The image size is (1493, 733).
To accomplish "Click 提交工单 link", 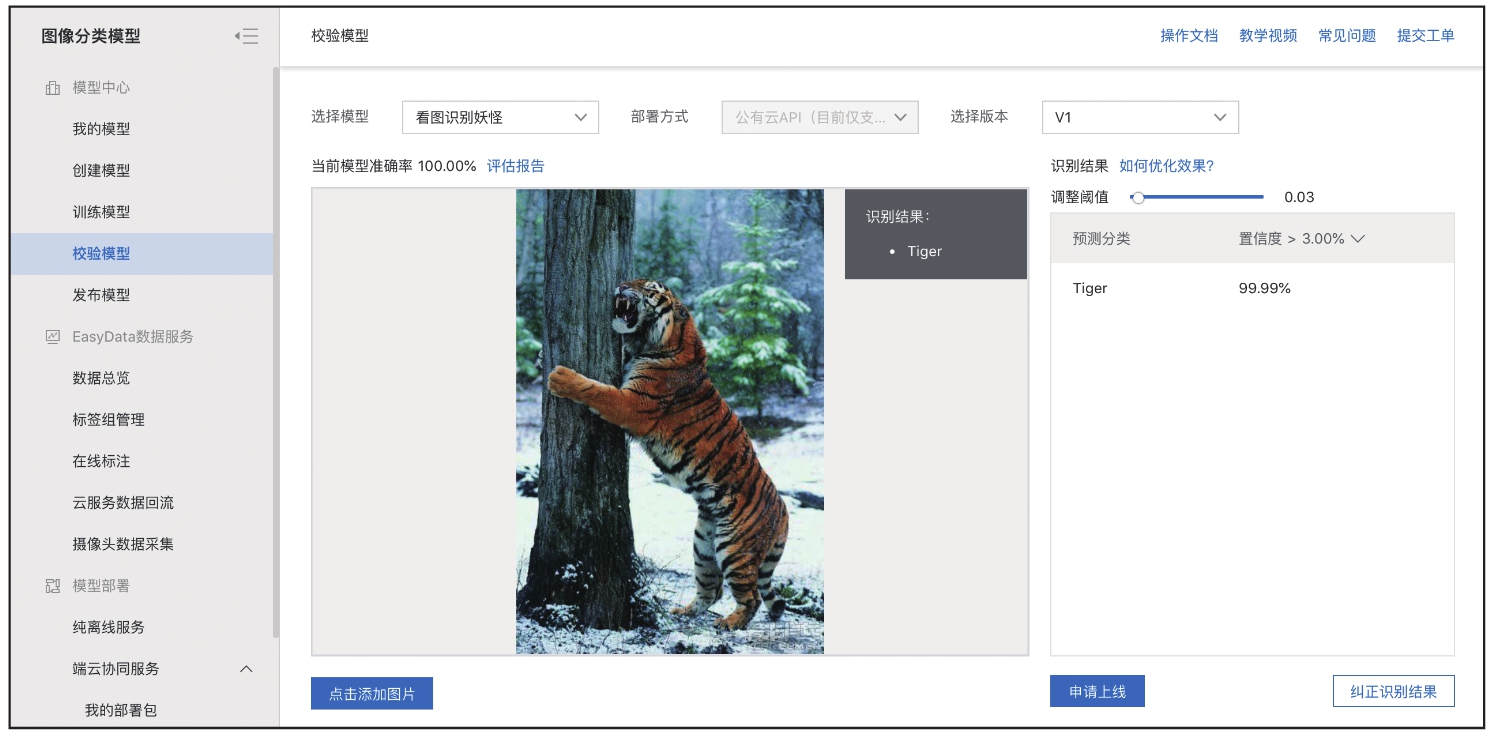I will pyautogui.click(x=1425, y=36).
